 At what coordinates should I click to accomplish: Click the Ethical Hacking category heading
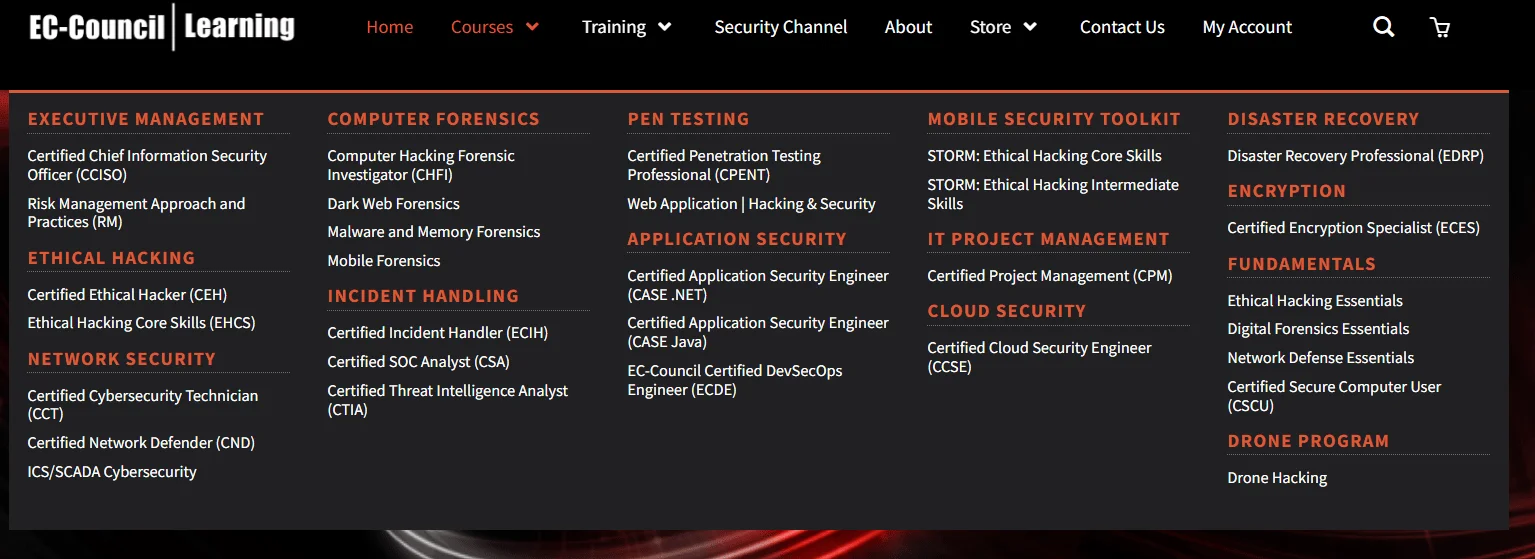111,257
